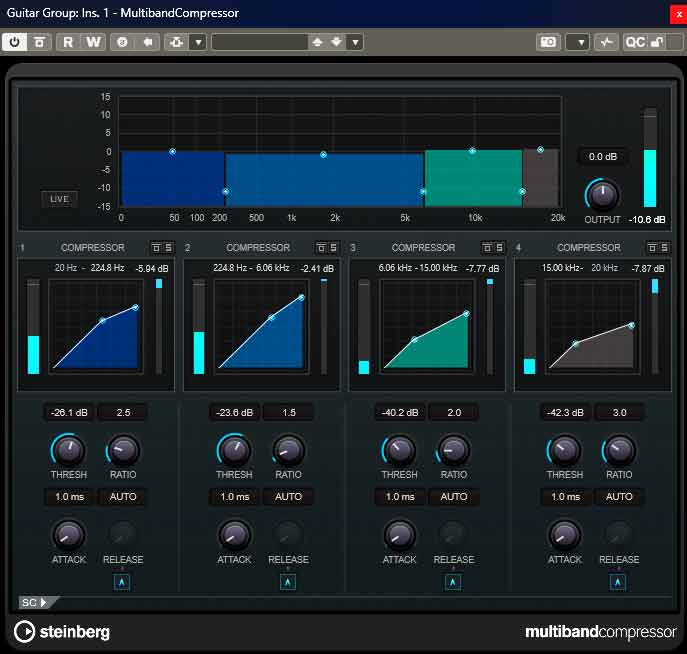Expand the SC side-chain section
Screen dimensions: 687x654
(x=34, y=602)
